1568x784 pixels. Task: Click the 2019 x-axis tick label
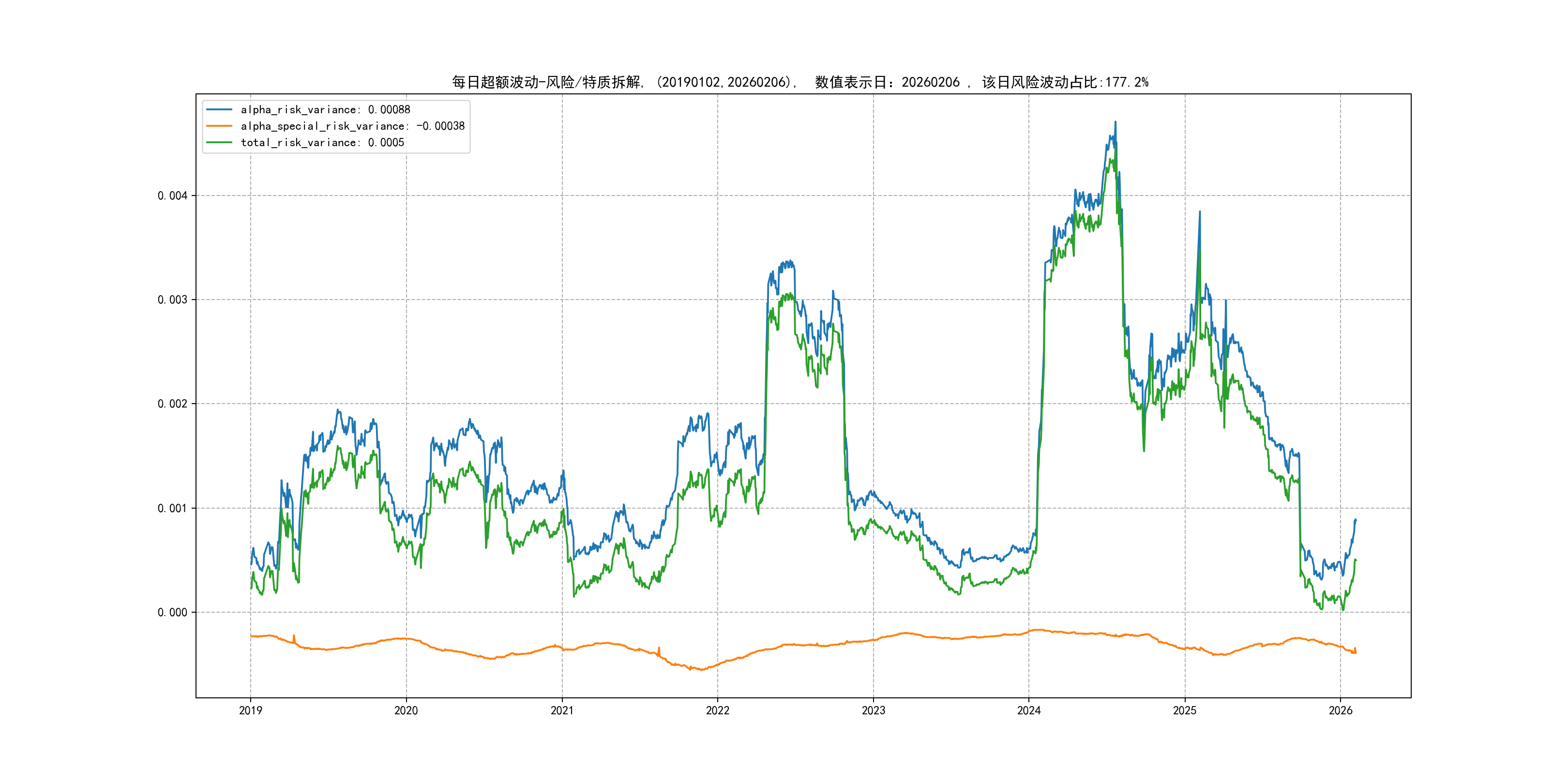click(250, 710)
